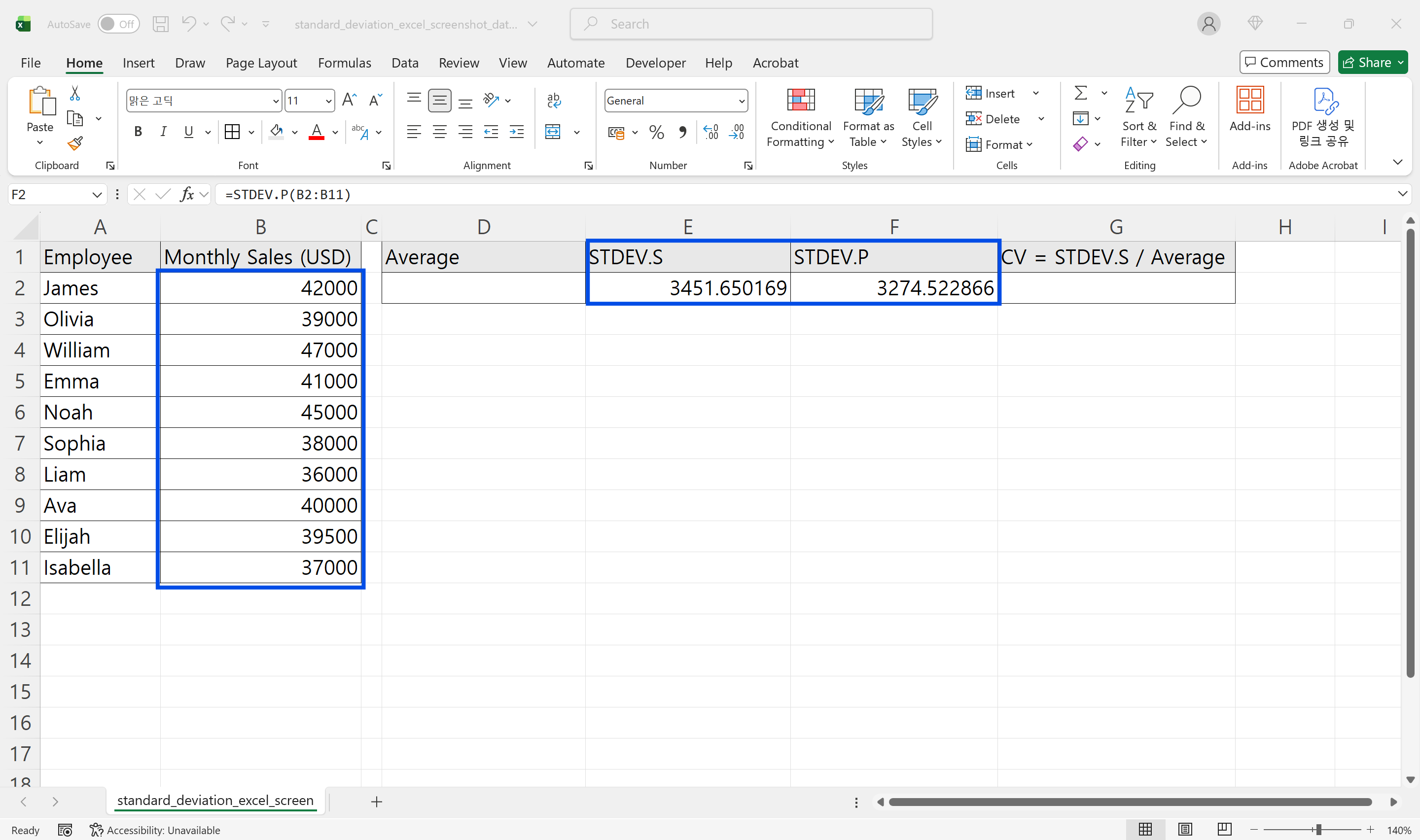The image size is (1420, 840).
Task: Open Cell Styles gallery
Action: 922,117
